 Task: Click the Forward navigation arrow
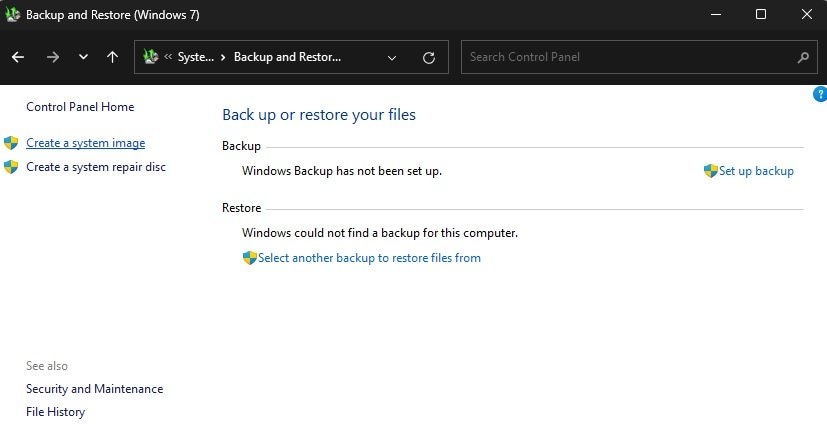click(x=52, y=57)
